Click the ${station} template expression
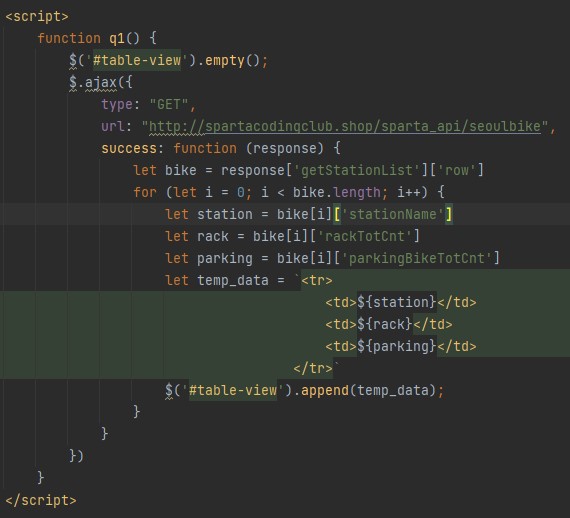The image size is (570, 518). 397,302
